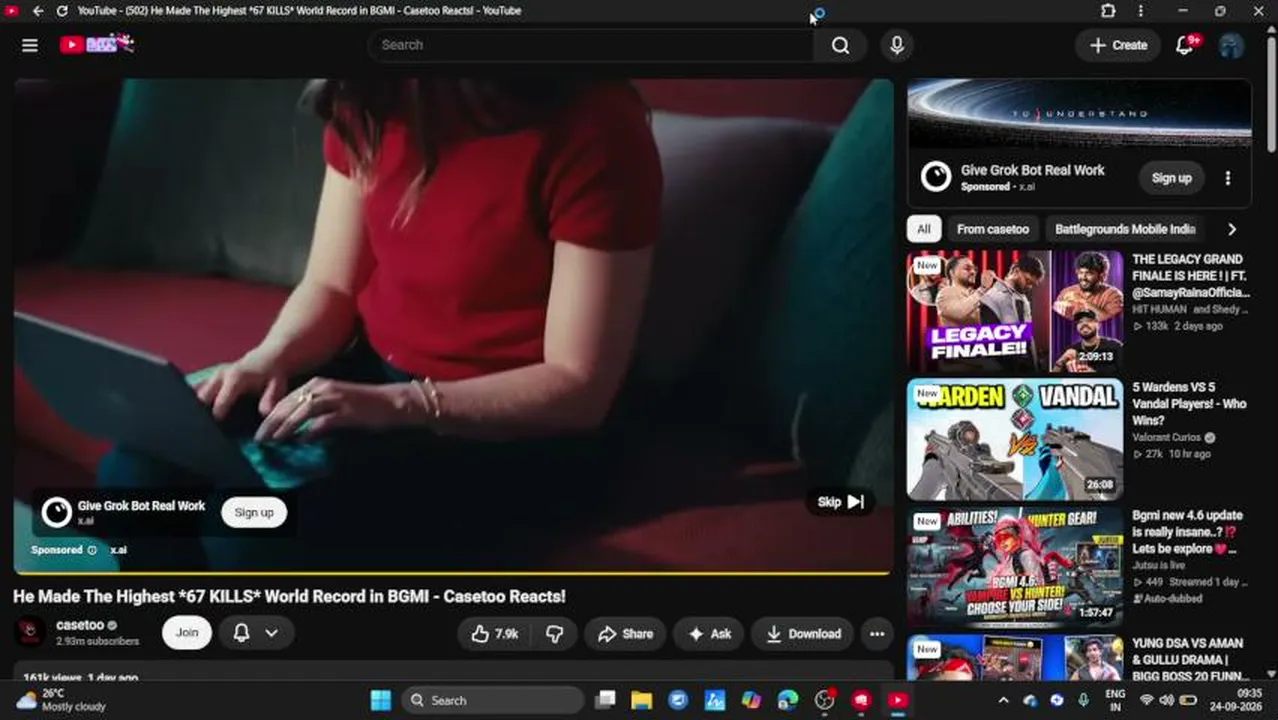Show more filter chips with right chevron
Screen dimensions: 1278x720
point(1231,229)
